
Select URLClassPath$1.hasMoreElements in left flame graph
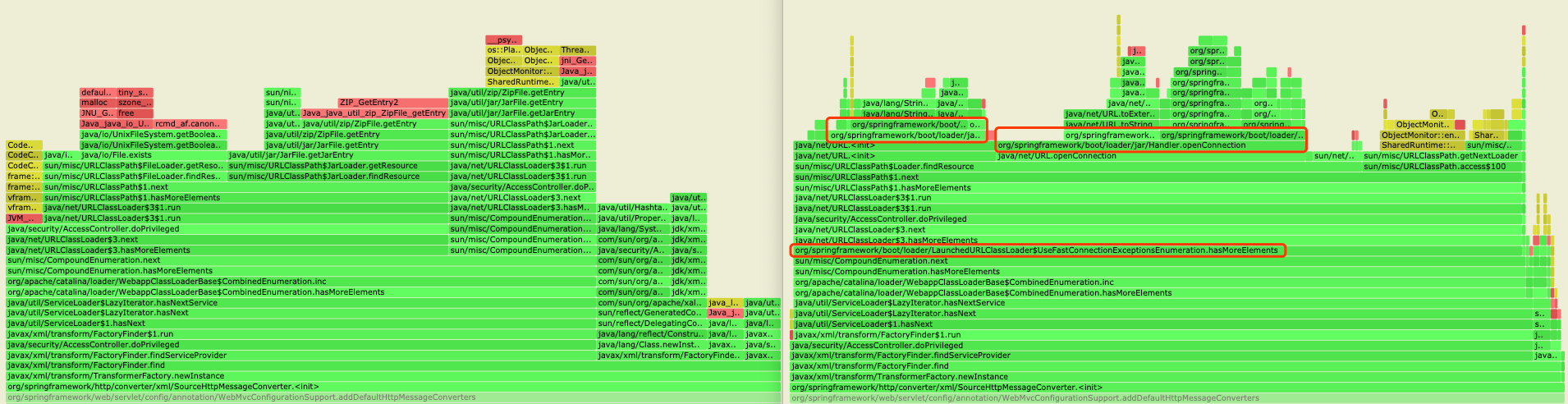click(245, 198)
